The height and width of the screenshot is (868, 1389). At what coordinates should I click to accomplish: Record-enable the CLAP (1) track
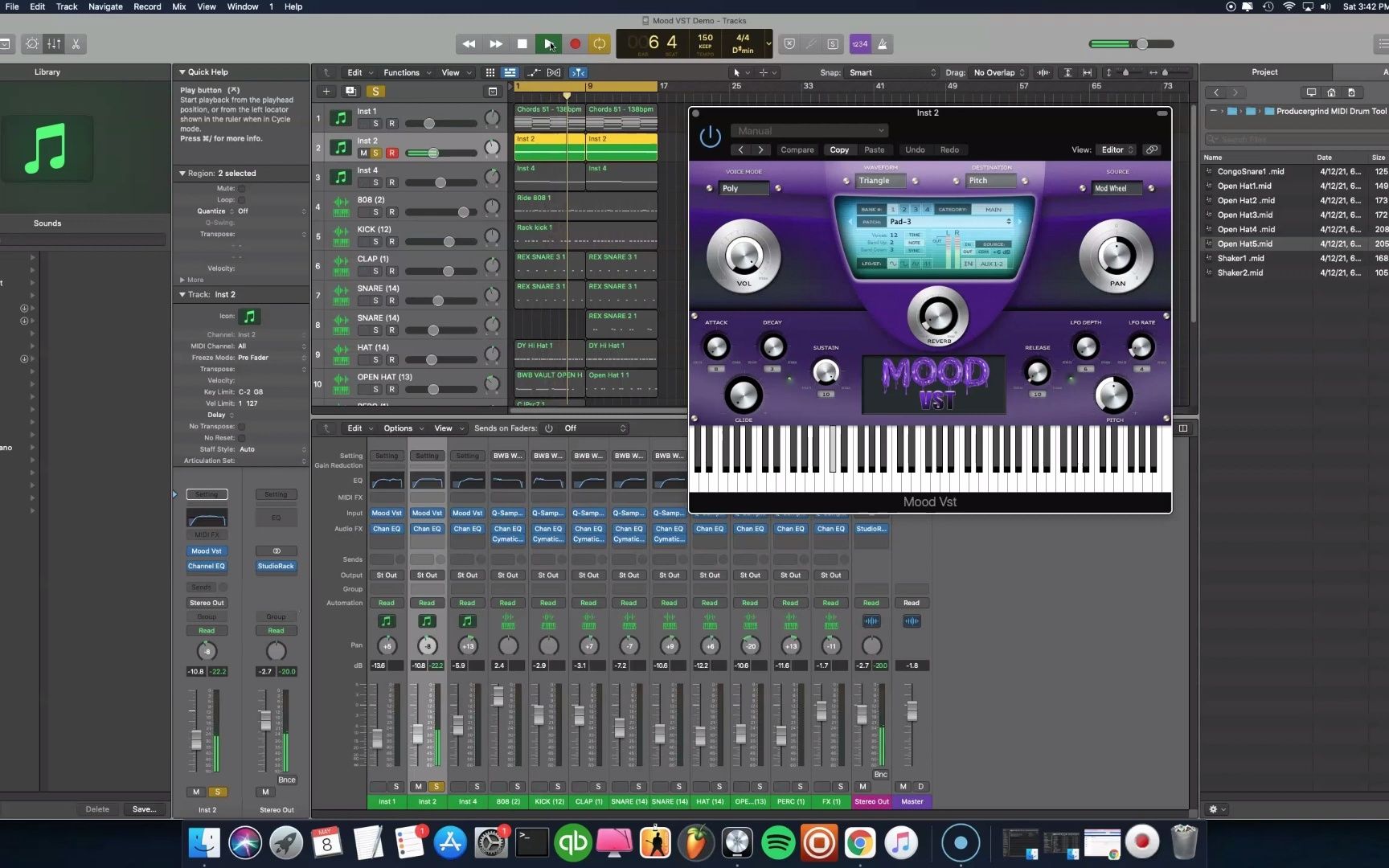click(392, 271)
